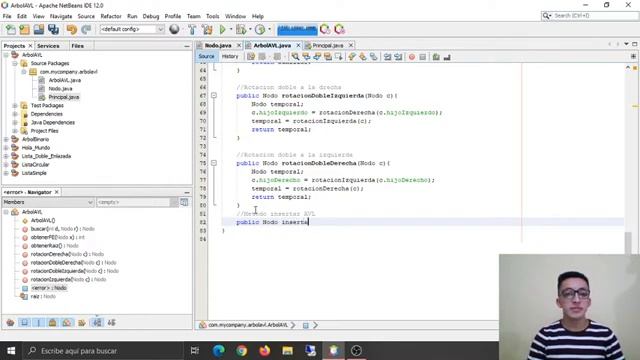
Task: Collapse rotacionDobleDerecha method code fold
Action: [213, 163]
